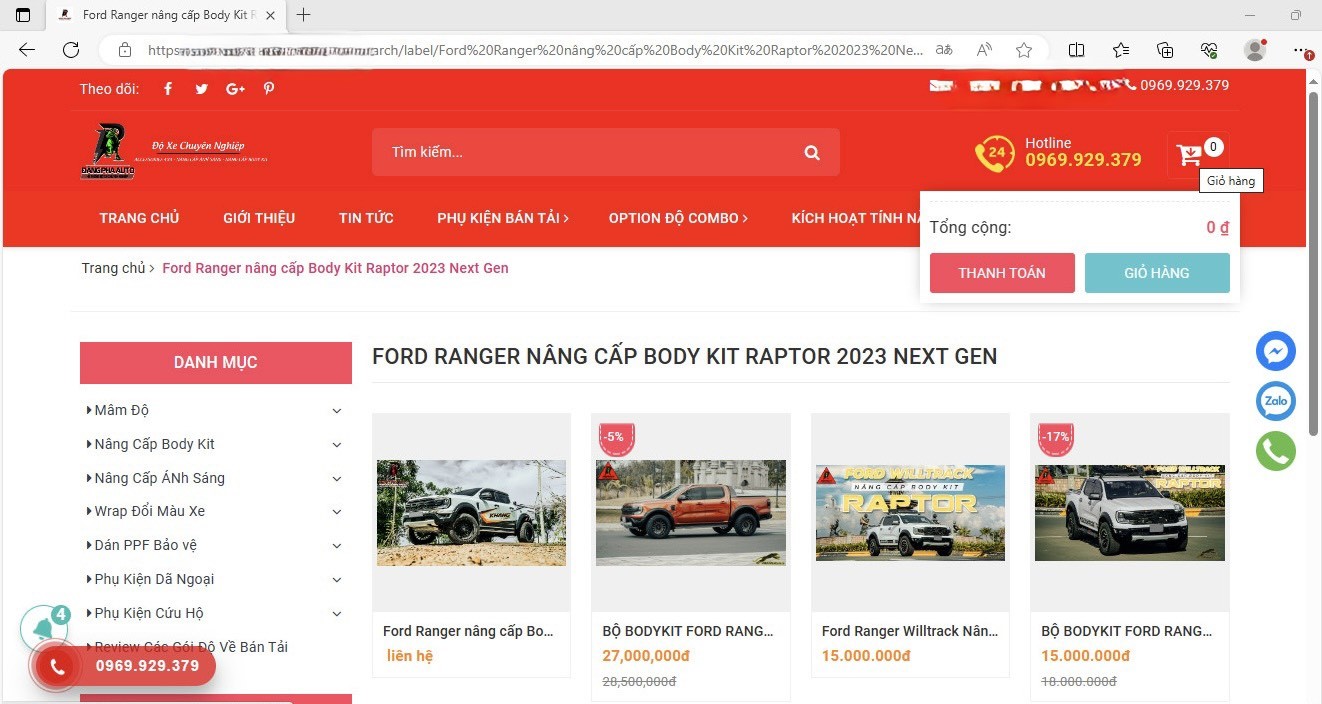
Task: Open the GIỚI THIỆU menu item
Action: (x=259, y=218)
